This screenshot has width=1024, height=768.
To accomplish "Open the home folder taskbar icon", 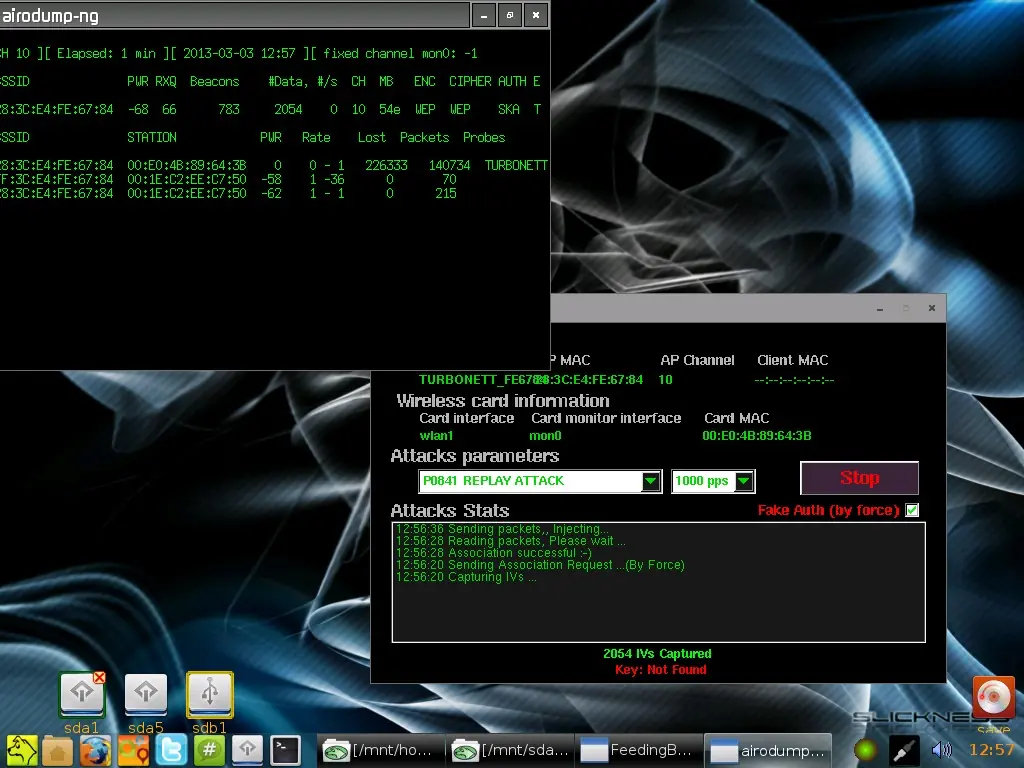I will [x=57, y=751].
